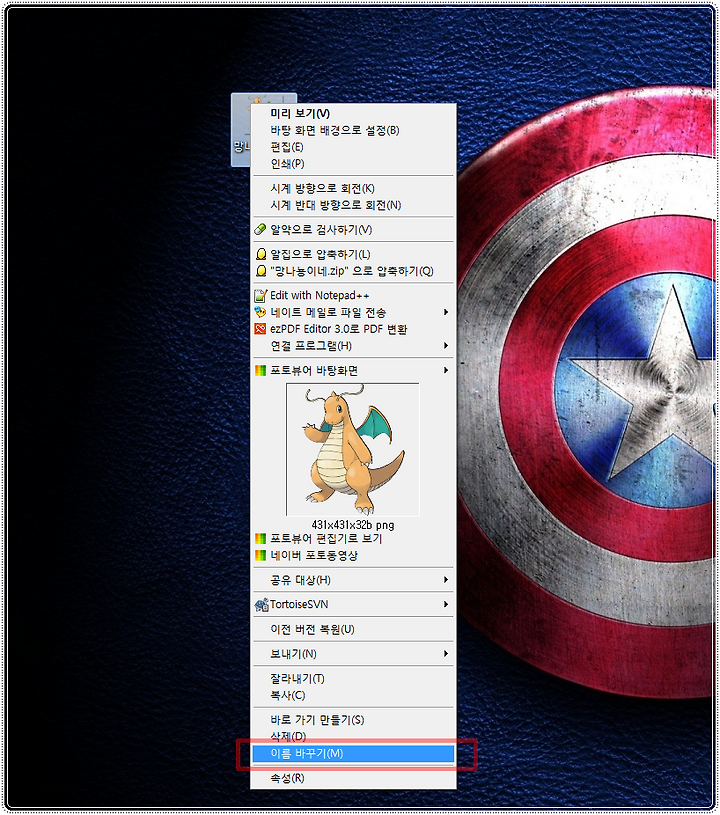Click the 431x431x32b png size label
Screen dimensions: 720x815
pyautogui.click(x=353, y=525)
